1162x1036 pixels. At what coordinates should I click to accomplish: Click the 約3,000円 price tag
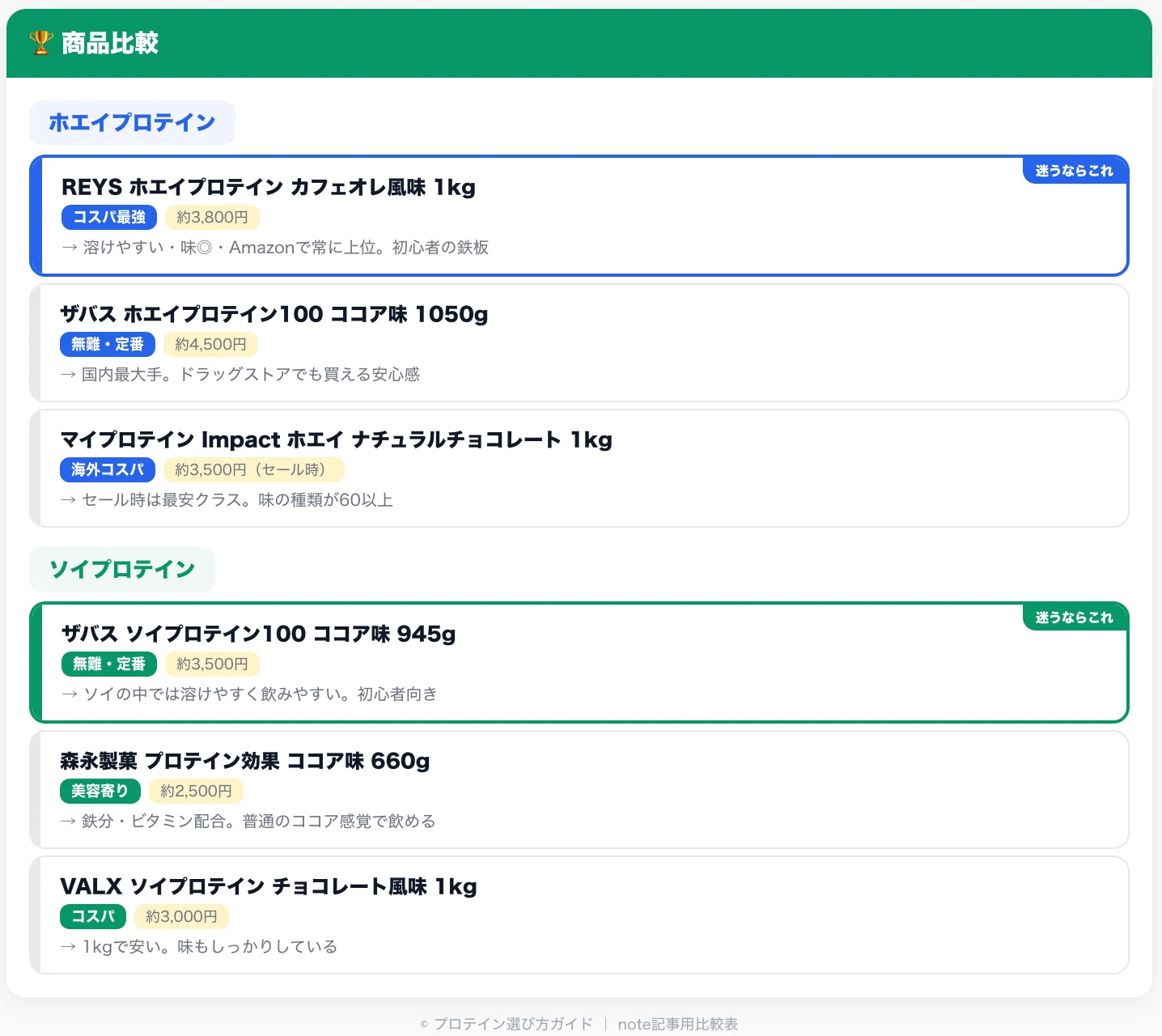(181, 916)
